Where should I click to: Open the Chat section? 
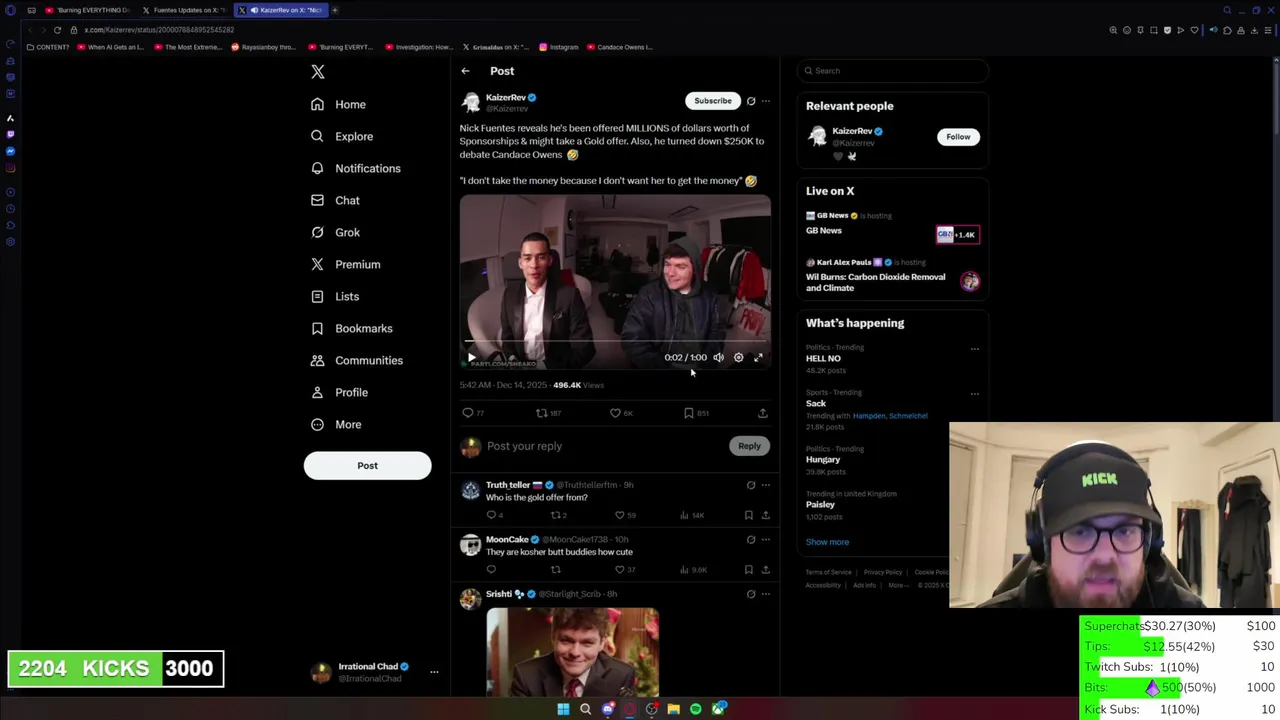click(x=335, y=200)
